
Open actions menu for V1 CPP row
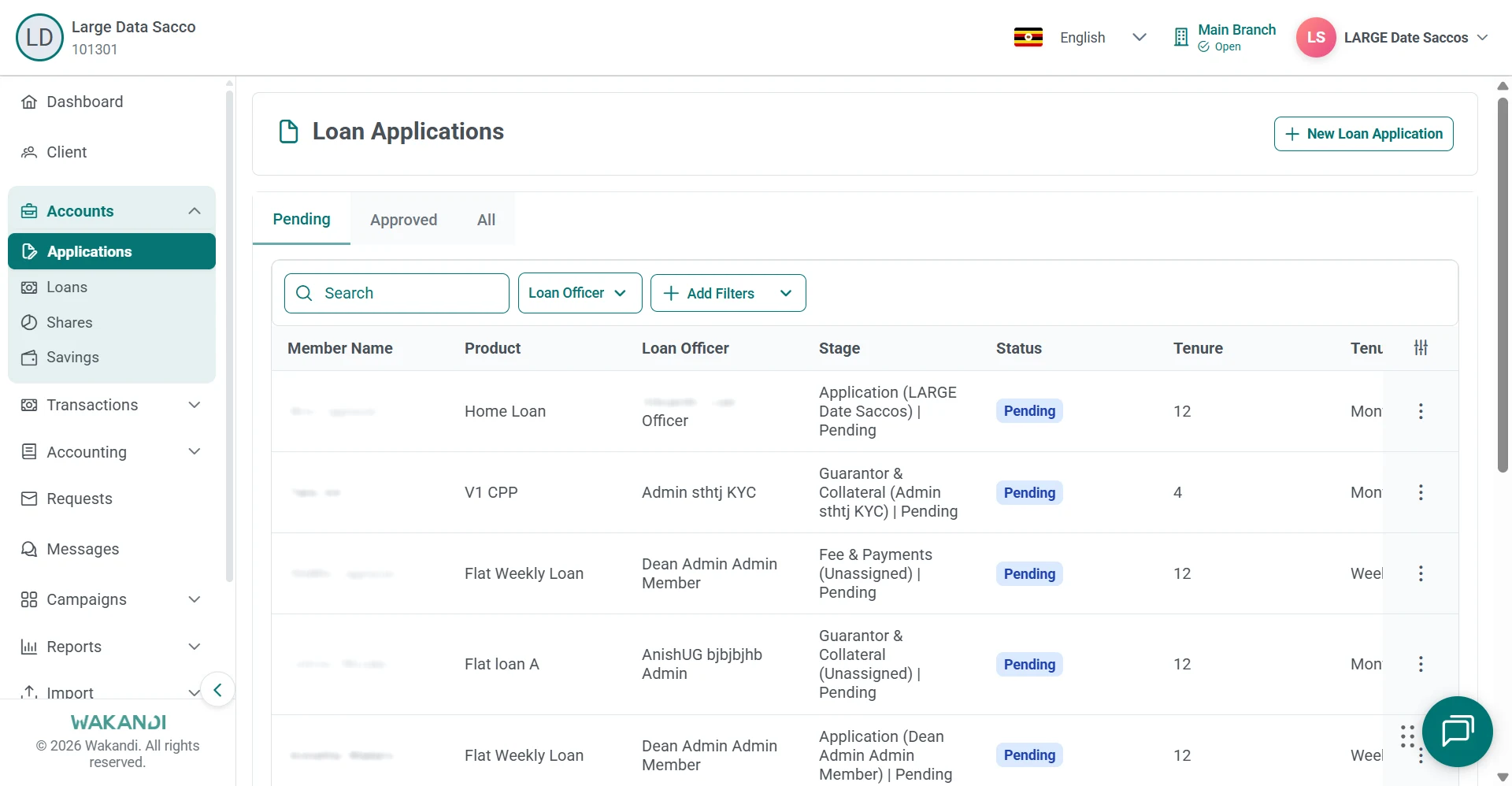click(1421, 492)
